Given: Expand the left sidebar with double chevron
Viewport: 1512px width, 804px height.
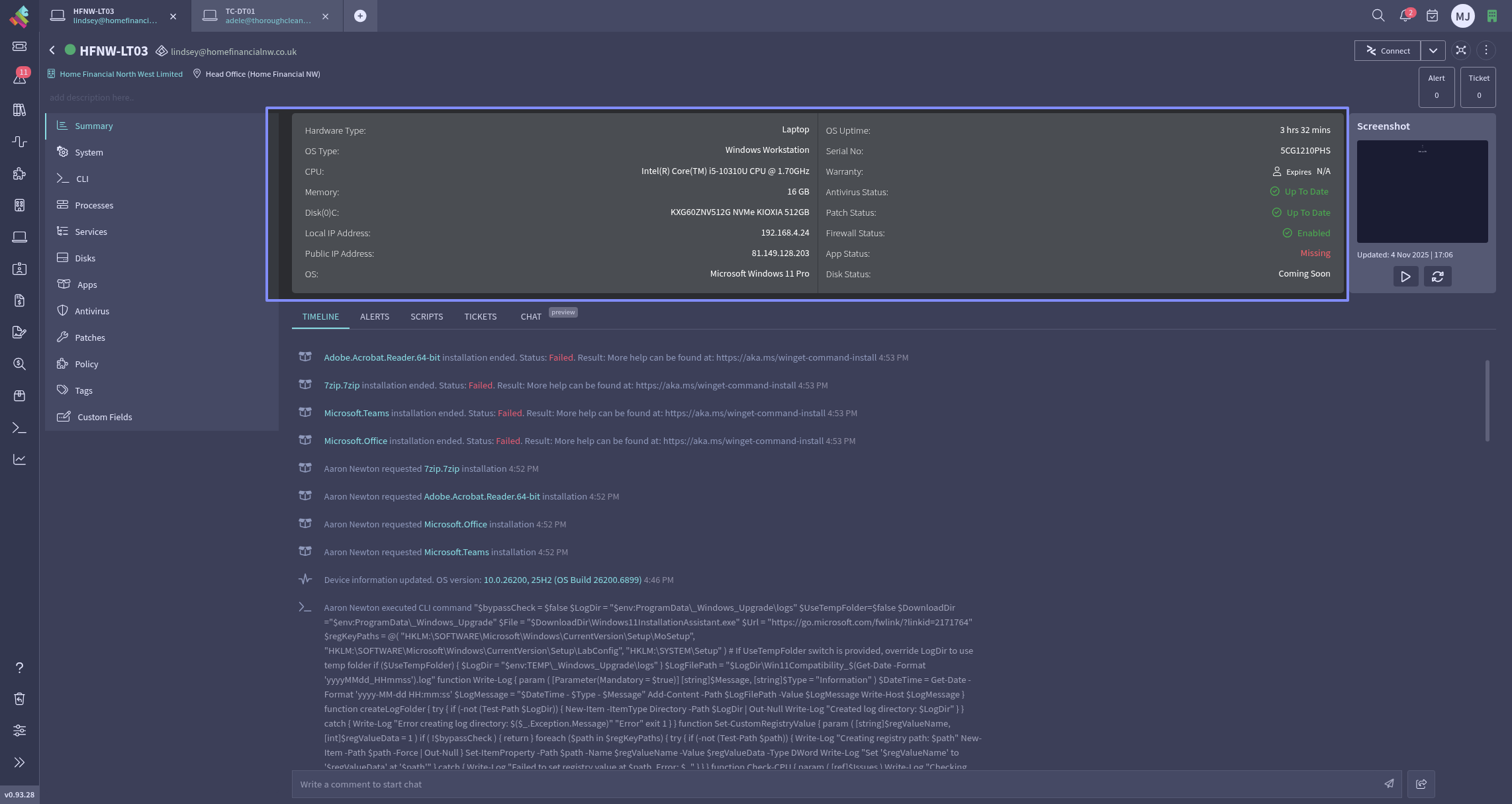Looking at the screenshot, I should point(20,762).
